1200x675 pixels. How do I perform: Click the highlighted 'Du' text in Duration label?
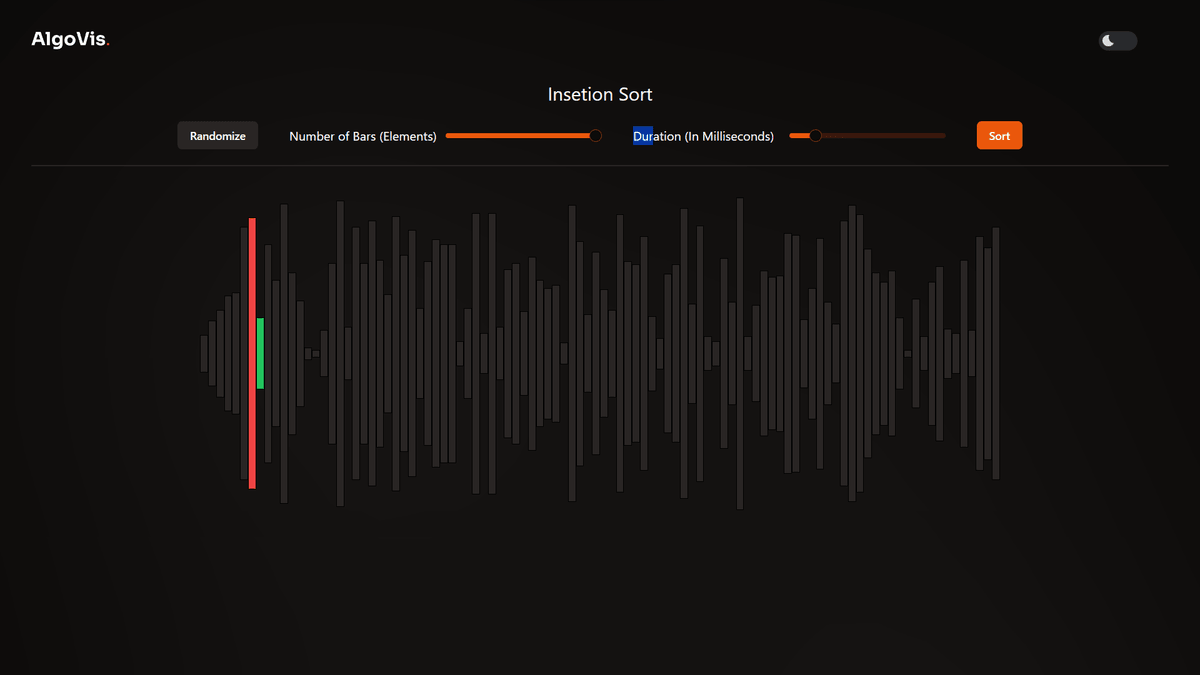pyautogui.click(x=642, y=136)
